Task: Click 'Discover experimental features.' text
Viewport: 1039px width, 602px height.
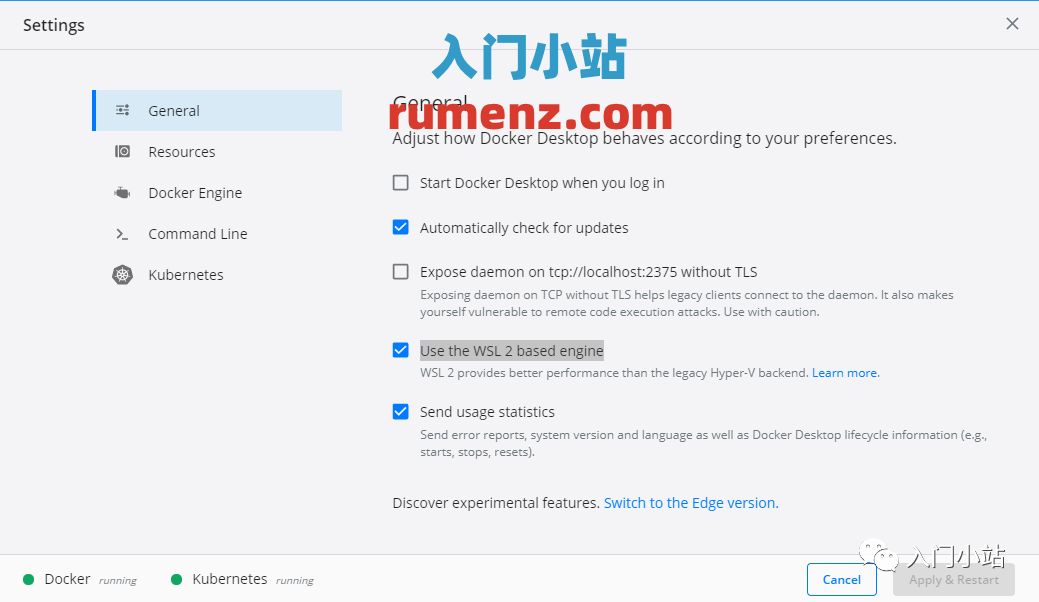Action: [x=496, y=503]
